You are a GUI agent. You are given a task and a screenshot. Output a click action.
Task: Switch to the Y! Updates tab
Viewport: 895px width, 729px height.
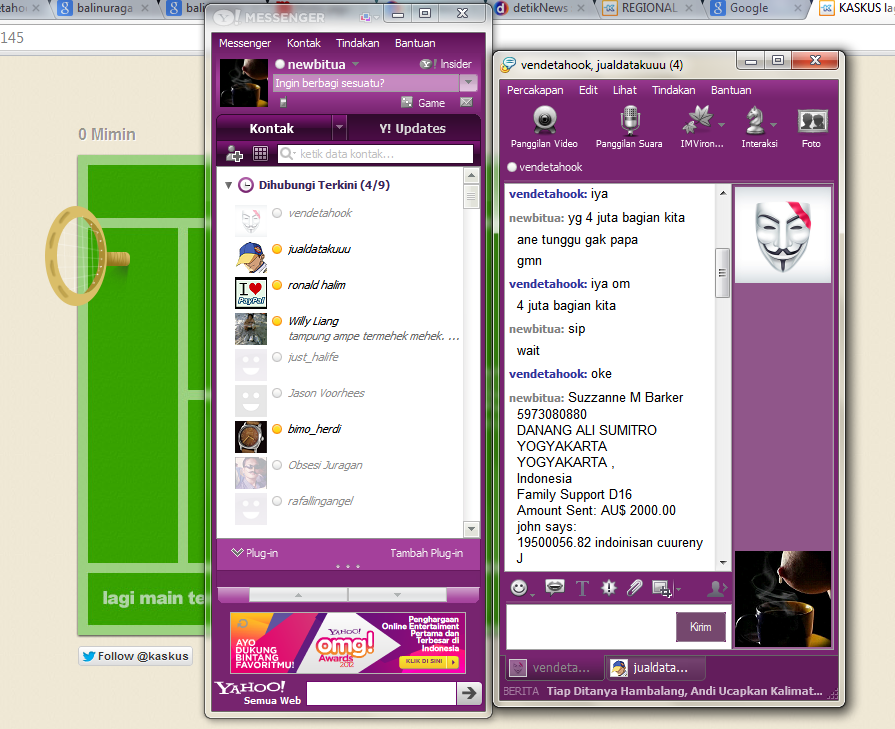pyautogui.click(x=413, y=128)
